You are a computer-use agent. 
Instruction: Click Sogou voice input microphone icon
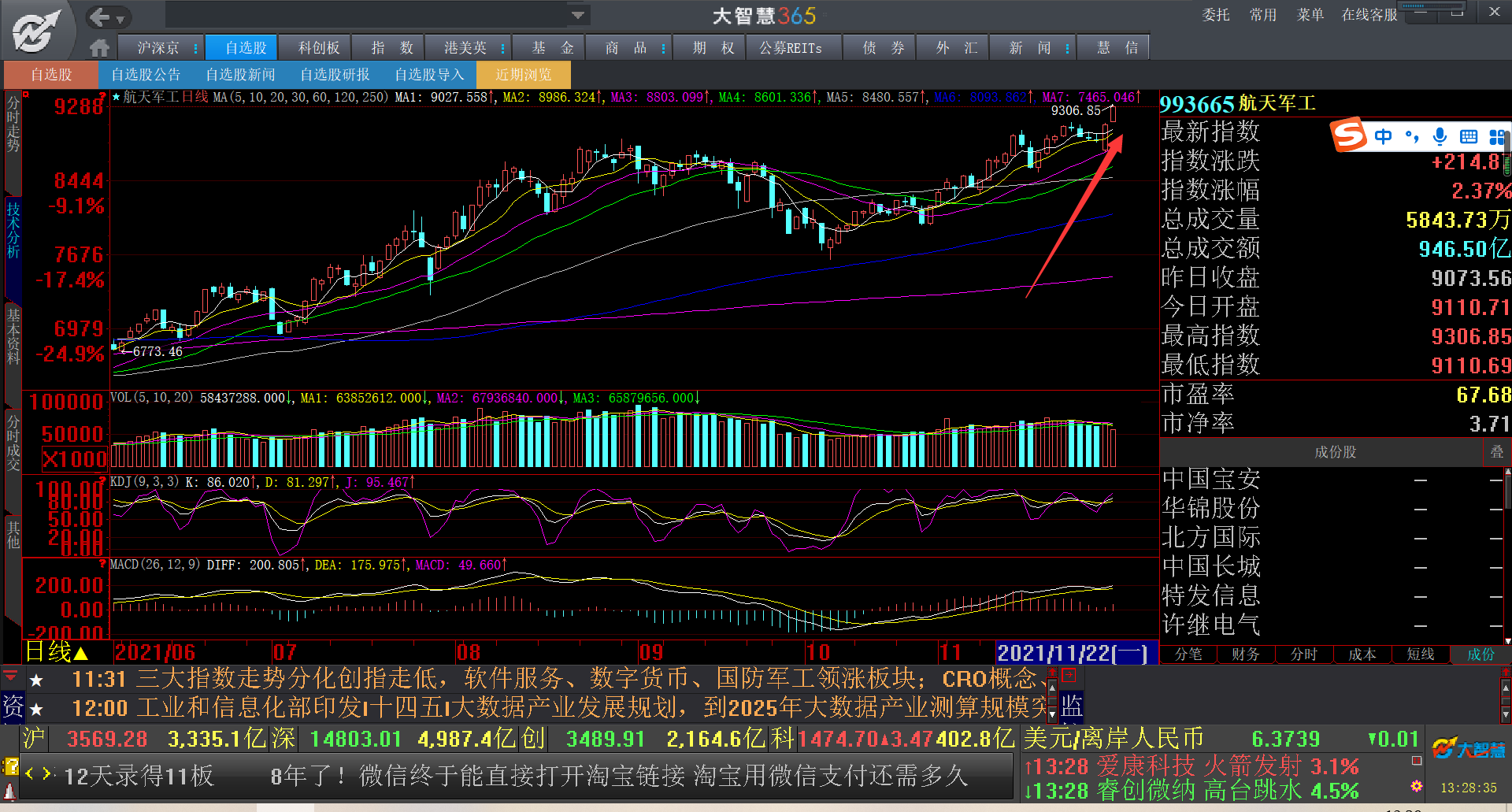[x=1440, y=136]
